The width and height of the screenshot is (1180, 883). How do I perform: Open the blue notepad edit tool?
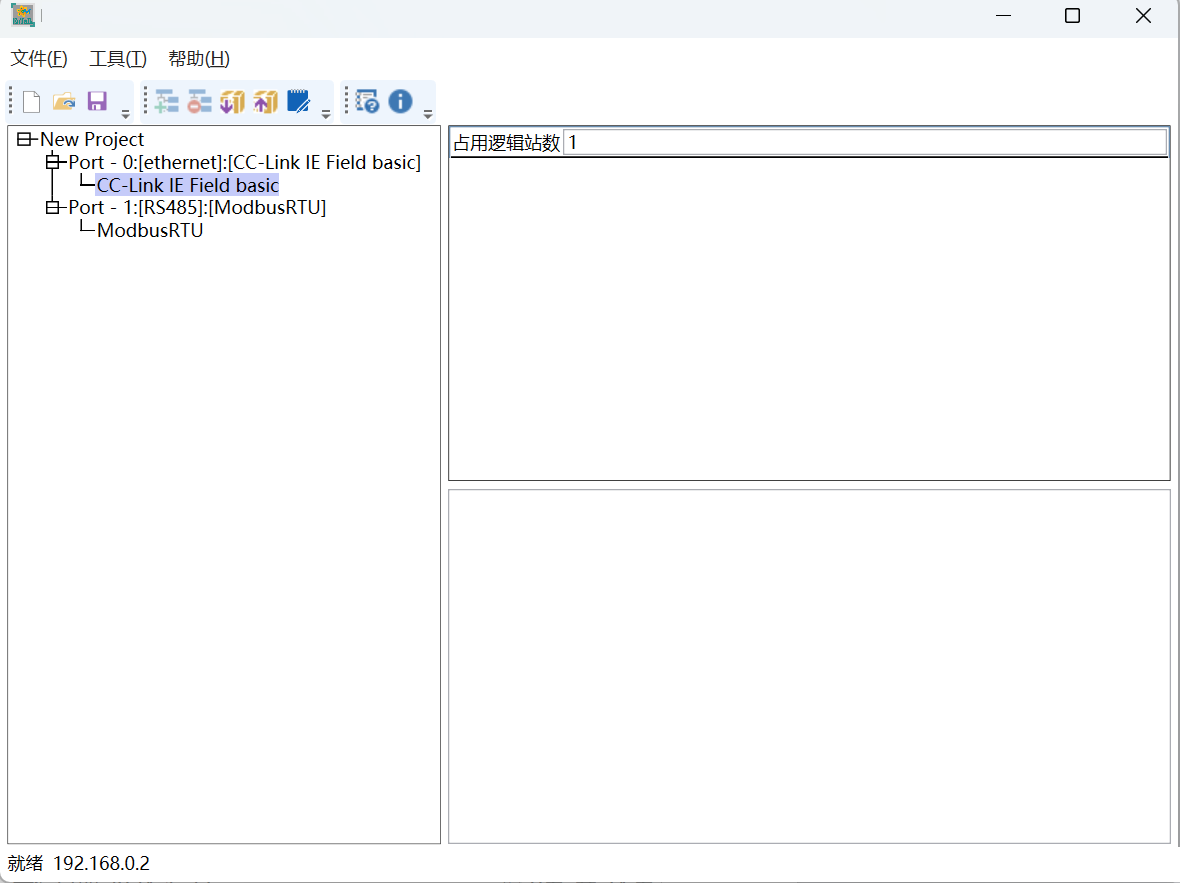tap(299, 101)
